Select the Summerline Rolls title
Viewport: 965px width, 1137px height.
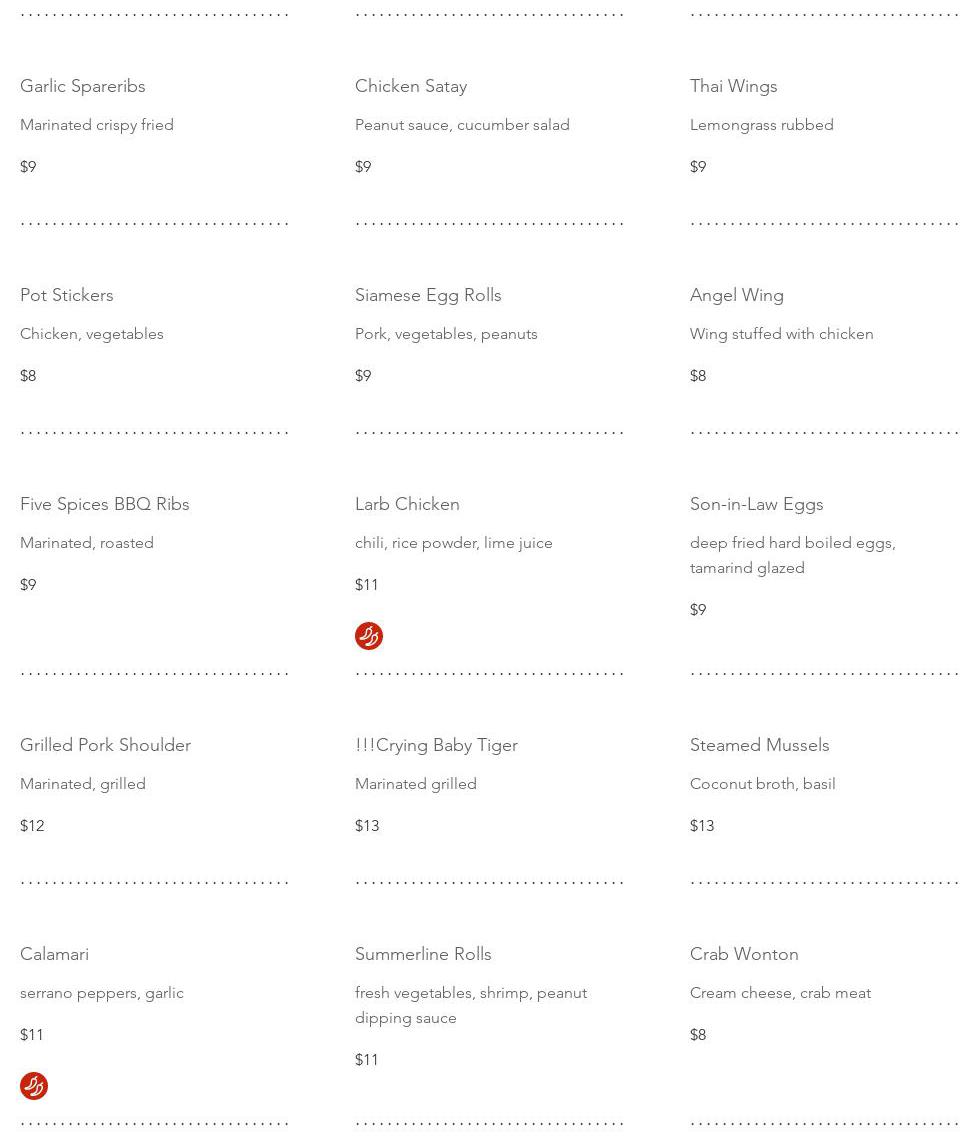tap(423, 954)
